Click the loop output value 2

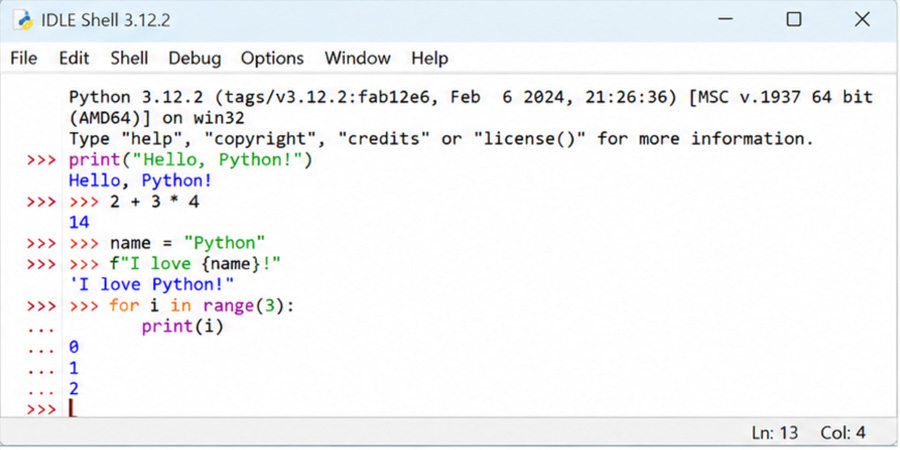pos(73,389)
